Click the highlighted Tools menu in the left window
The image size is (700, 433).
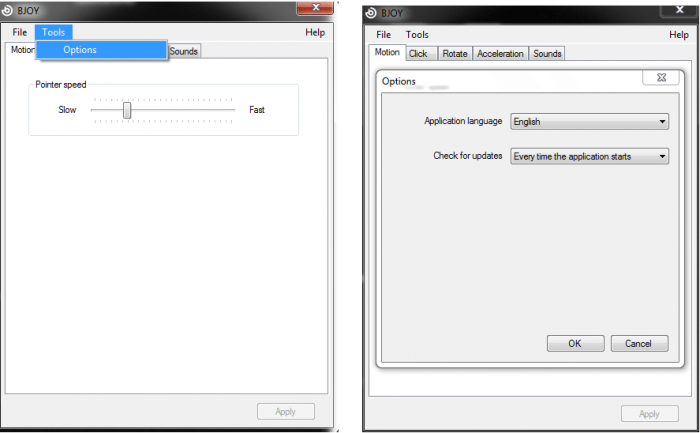click(x=53, y=32)
